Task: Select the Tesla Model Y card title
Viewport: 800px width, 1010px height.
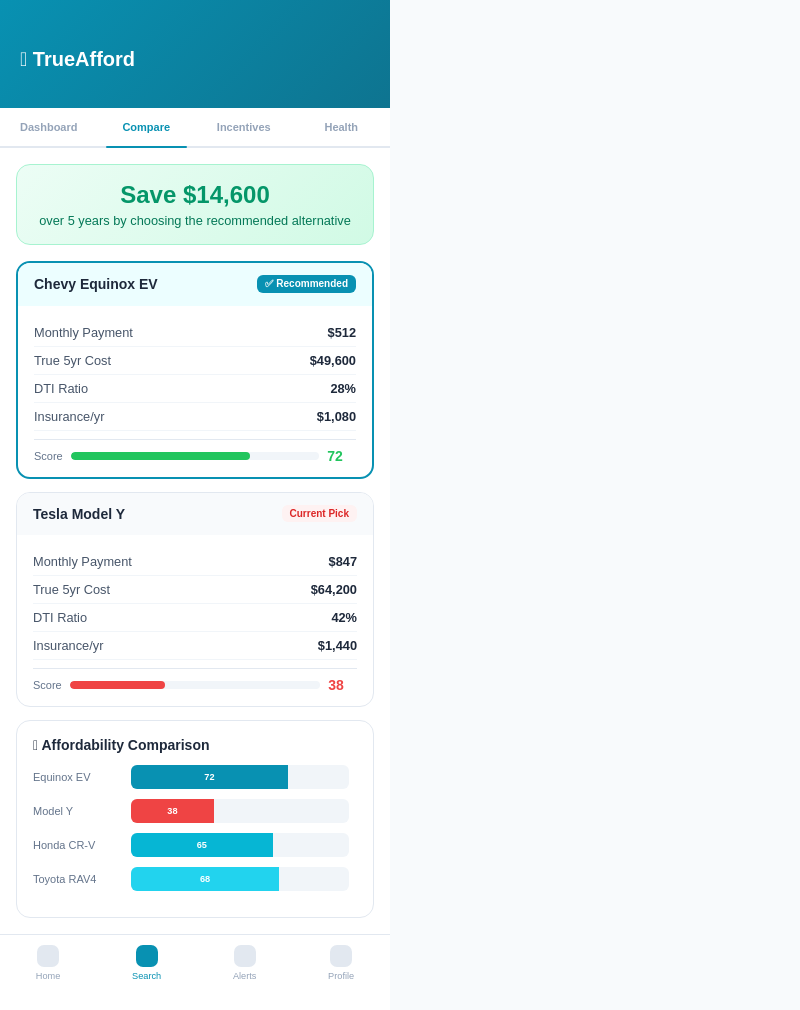Action: tap(79, 514)
